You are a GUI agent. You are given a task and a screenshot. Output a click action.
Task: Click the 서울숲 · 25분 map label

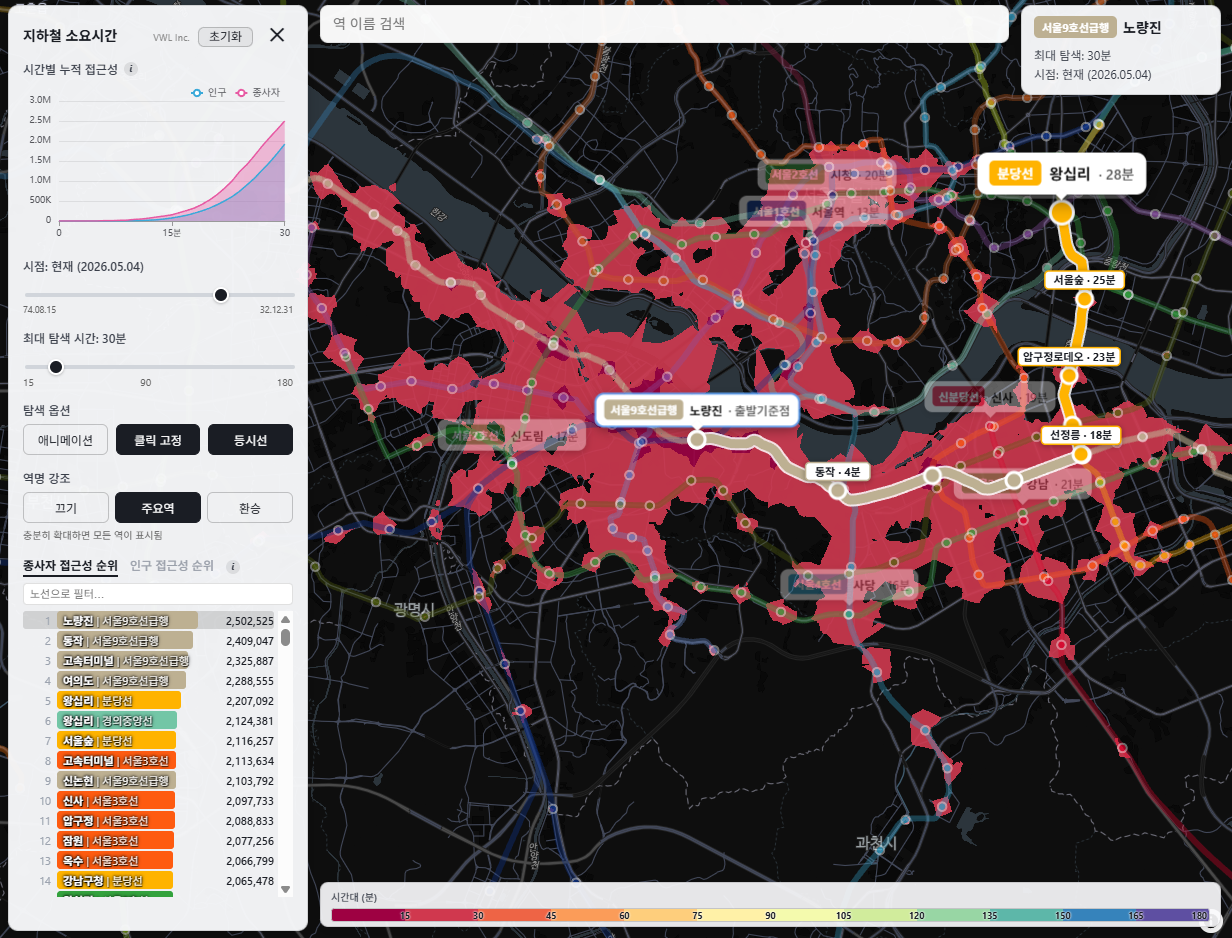1084,279
